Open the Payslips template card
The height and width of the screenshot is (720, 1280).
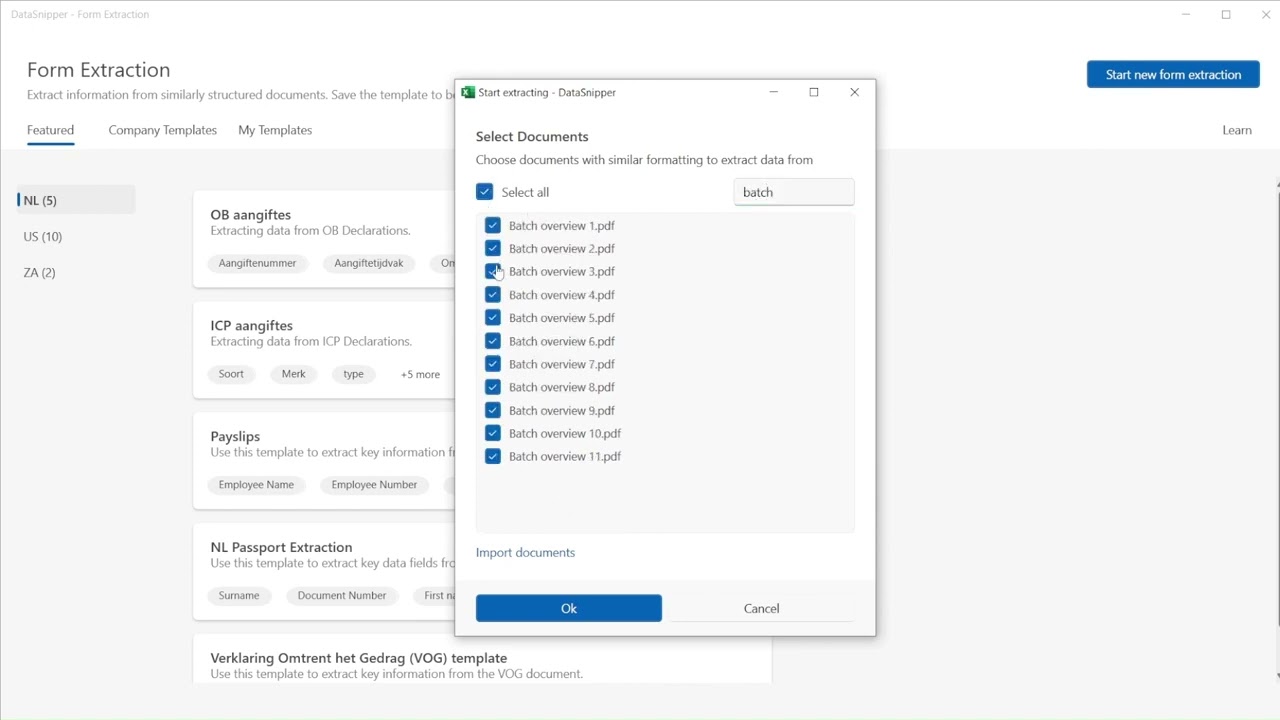(x=324, y=461)
